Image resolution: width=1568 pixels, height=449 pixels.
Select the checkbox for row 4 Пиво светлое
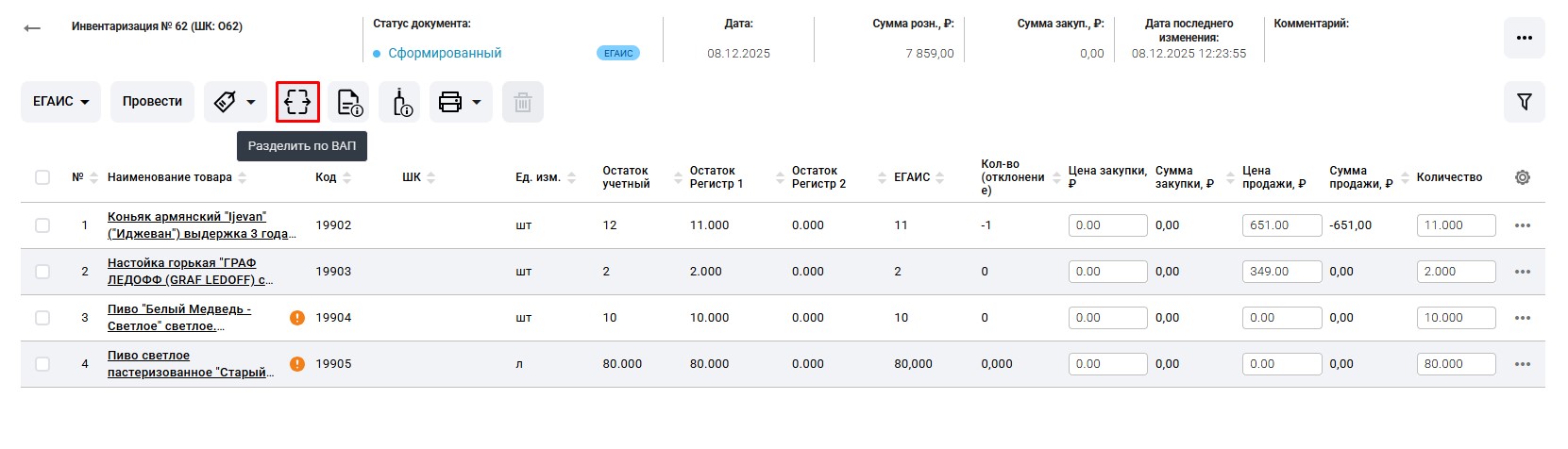click(x=42, y=364)
